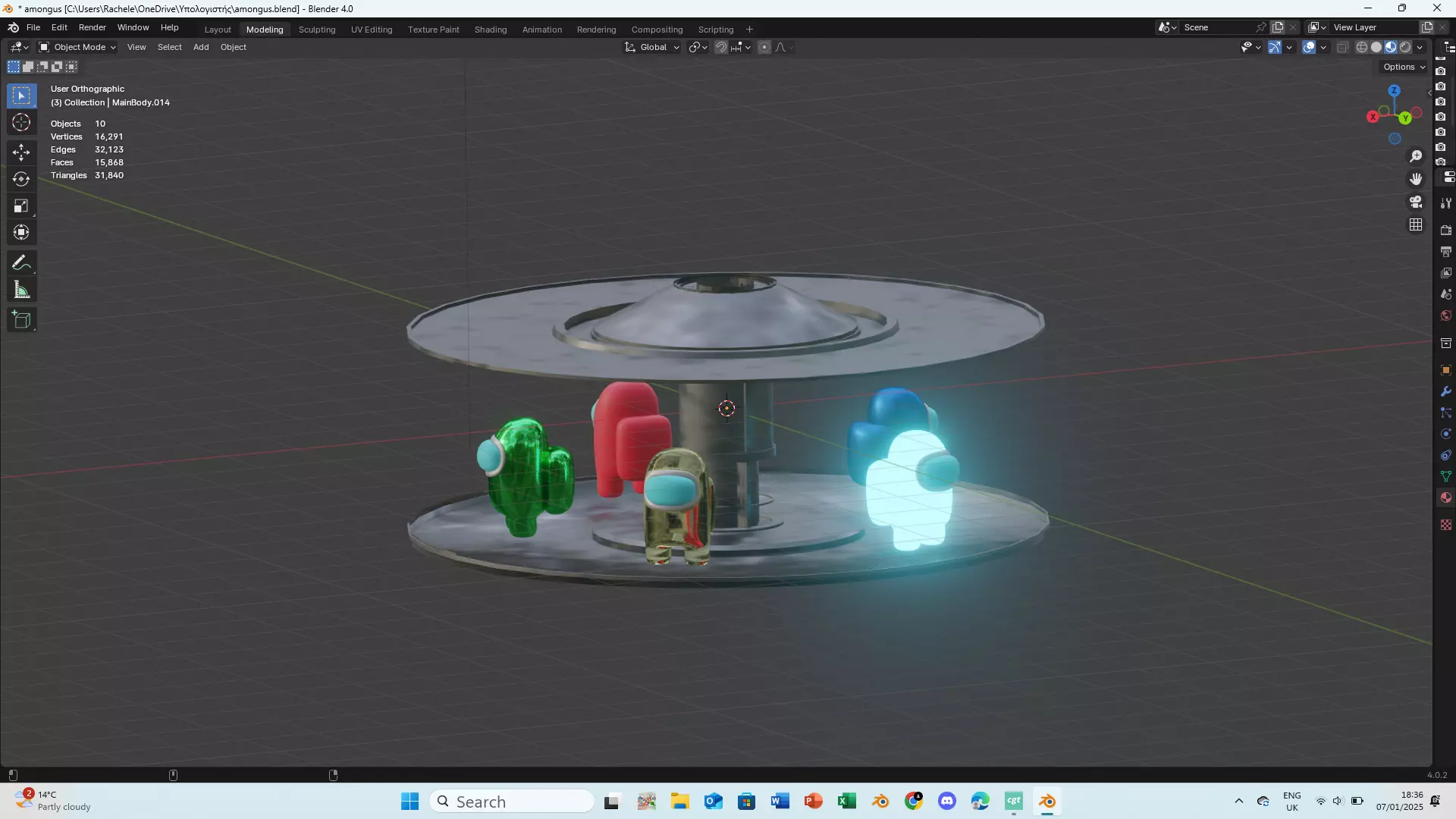1456x819 pixels.
Task: Open the Global transform orientation dropdown
Action: click(x=652, y=47)
